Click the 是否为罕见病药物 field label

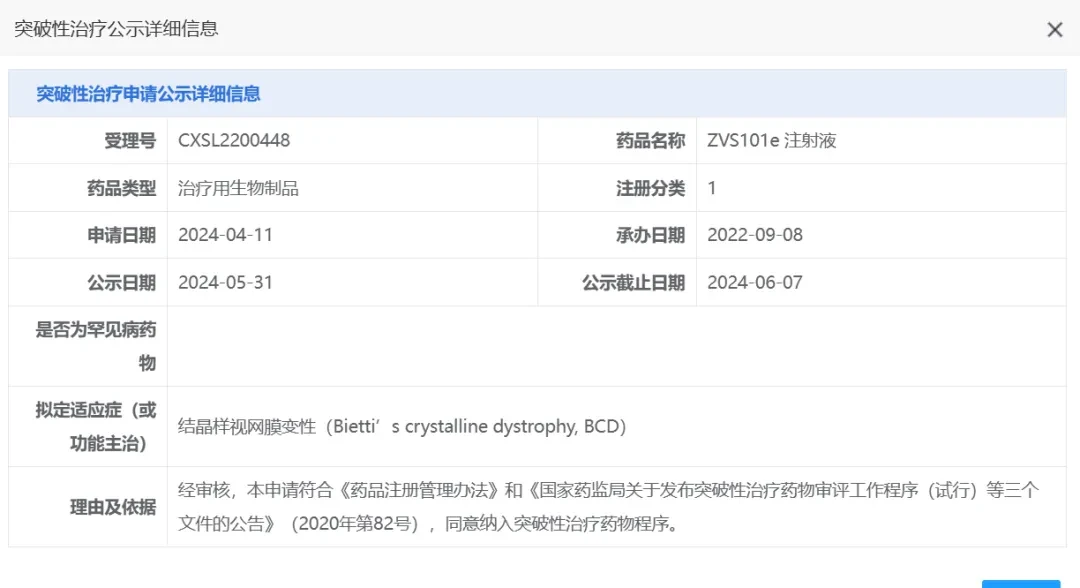click(96, 346)
